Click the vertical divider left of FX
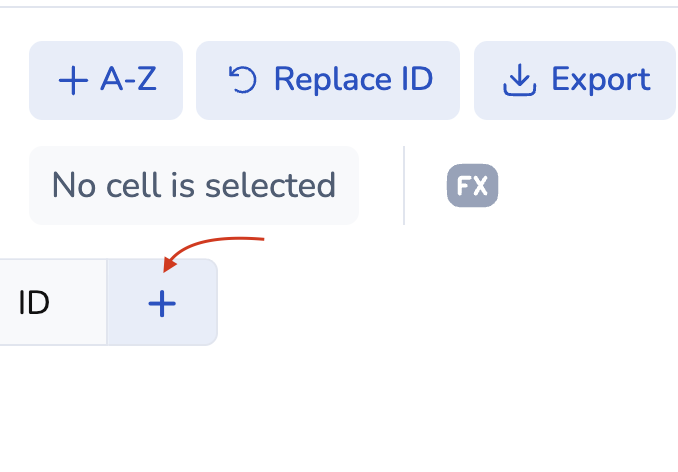678x472 pixels. tap(404, 186)
